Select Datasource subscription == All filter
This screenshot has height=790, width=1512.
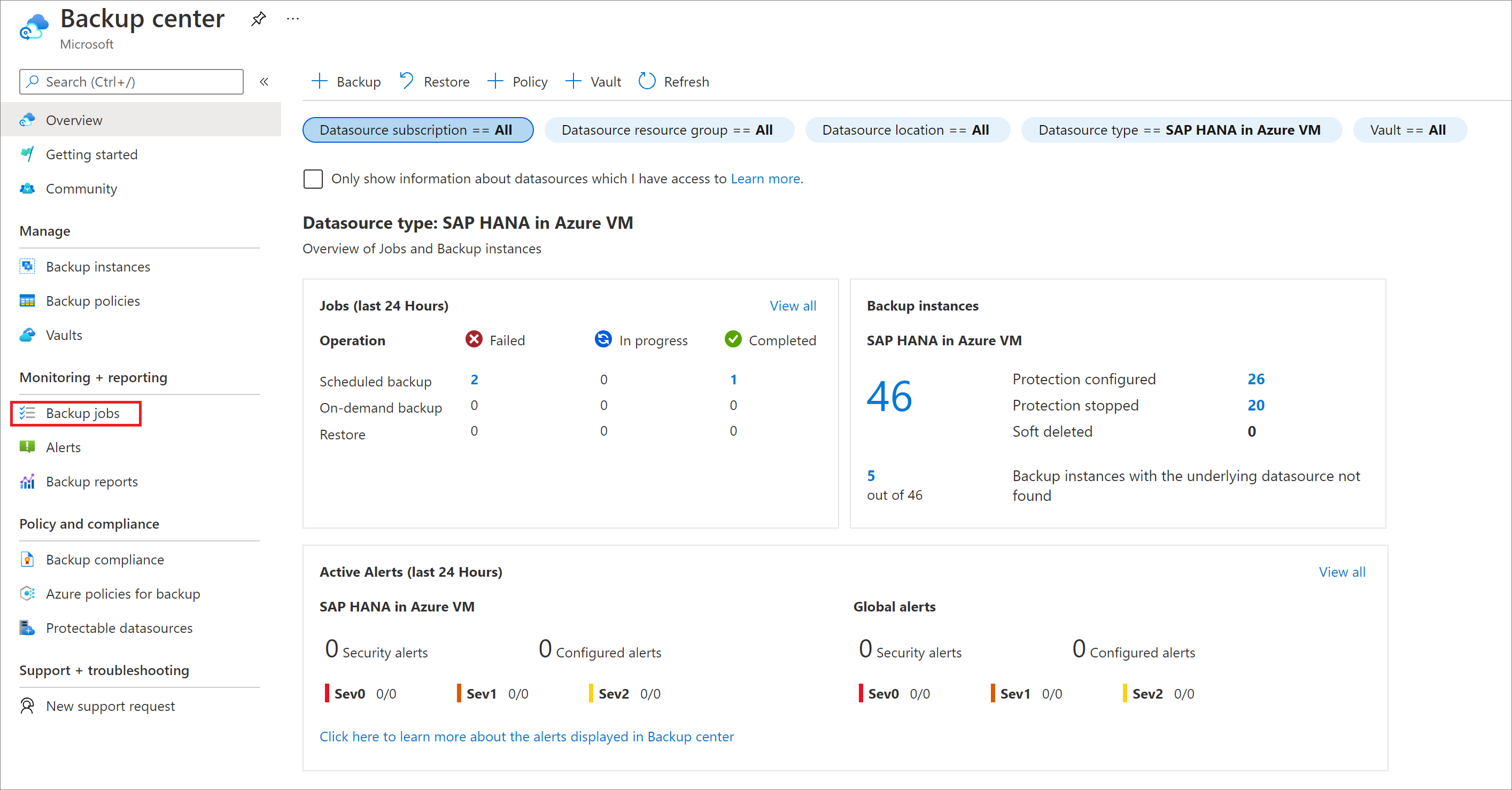point(418,130)
